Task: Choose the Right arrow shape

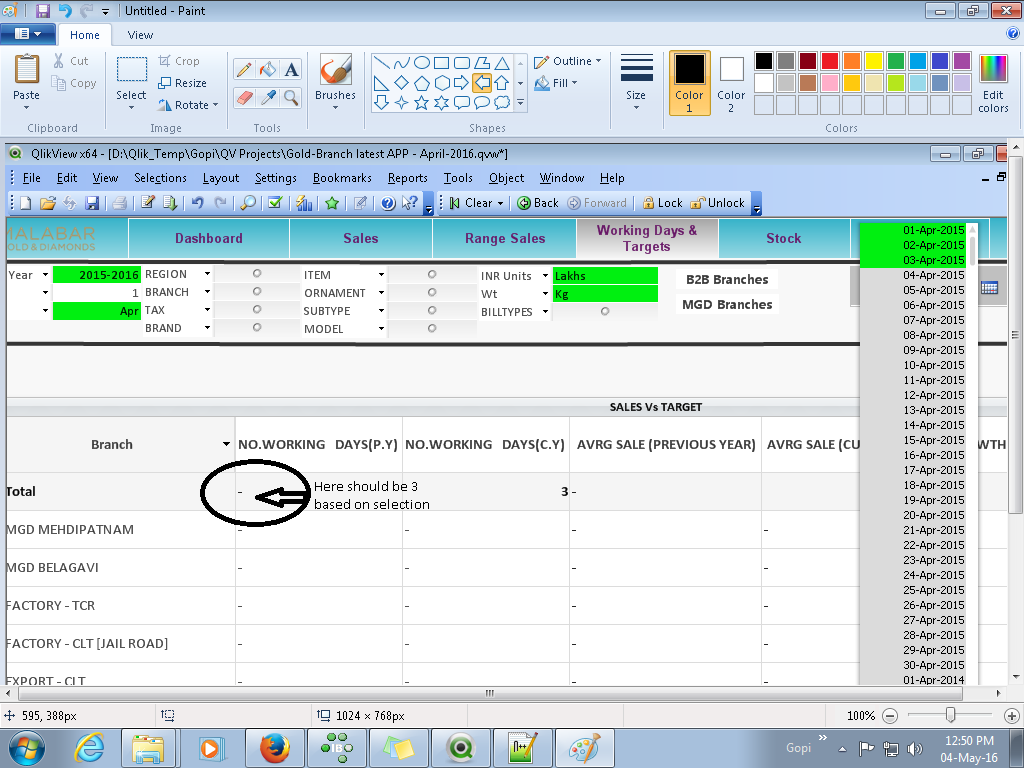Action: pos(462,83)
